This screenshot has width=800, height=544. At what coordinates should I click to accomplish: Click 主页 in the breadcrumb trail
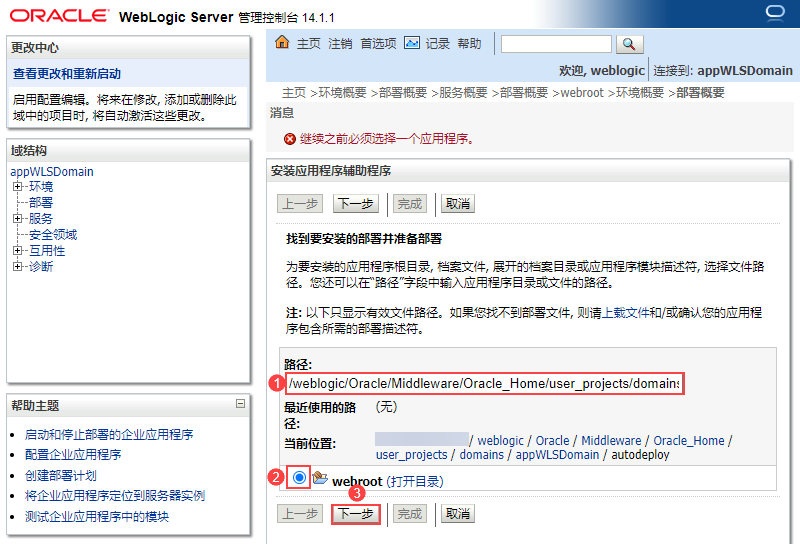point(294,92)
